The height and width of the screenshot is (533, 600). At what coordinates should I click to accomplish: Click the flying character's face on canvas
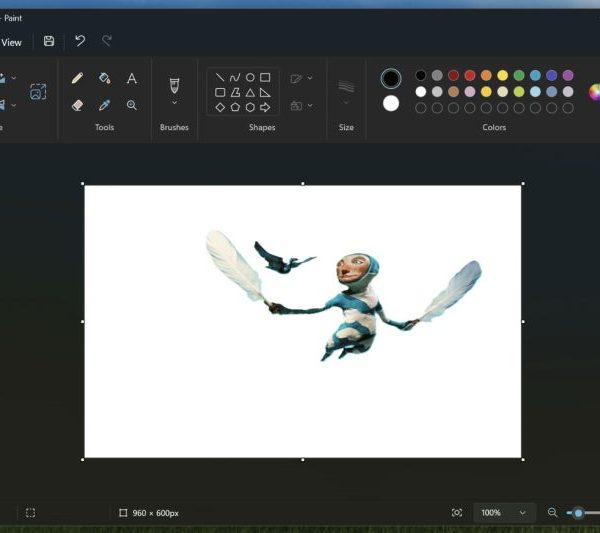(353, 269)
